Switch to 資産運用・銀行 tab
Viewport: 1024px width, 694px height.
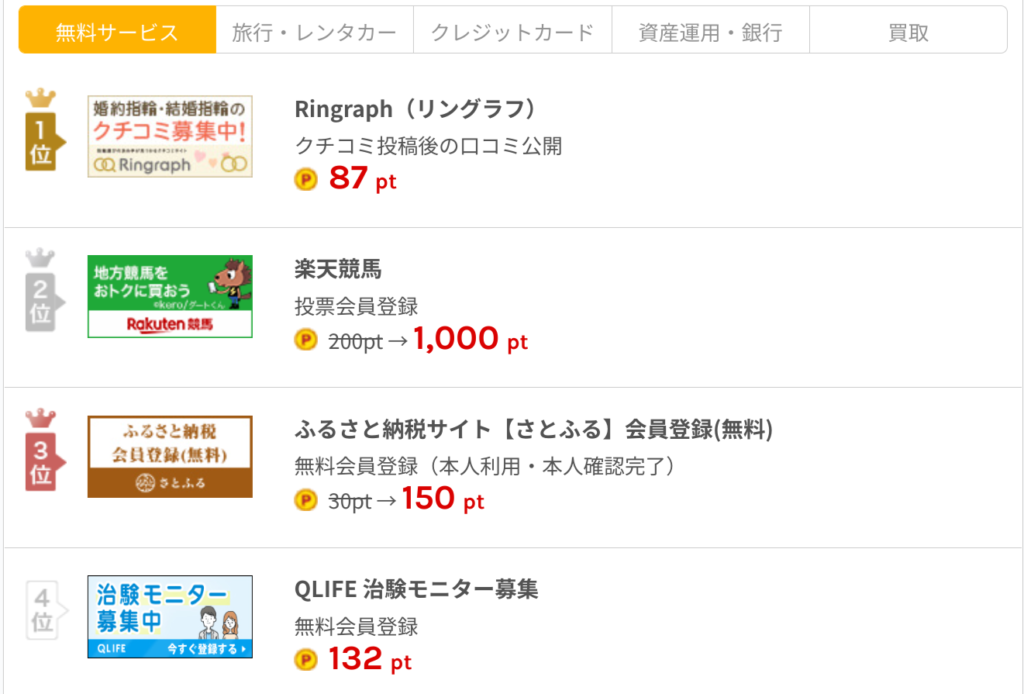pos(711,30)
